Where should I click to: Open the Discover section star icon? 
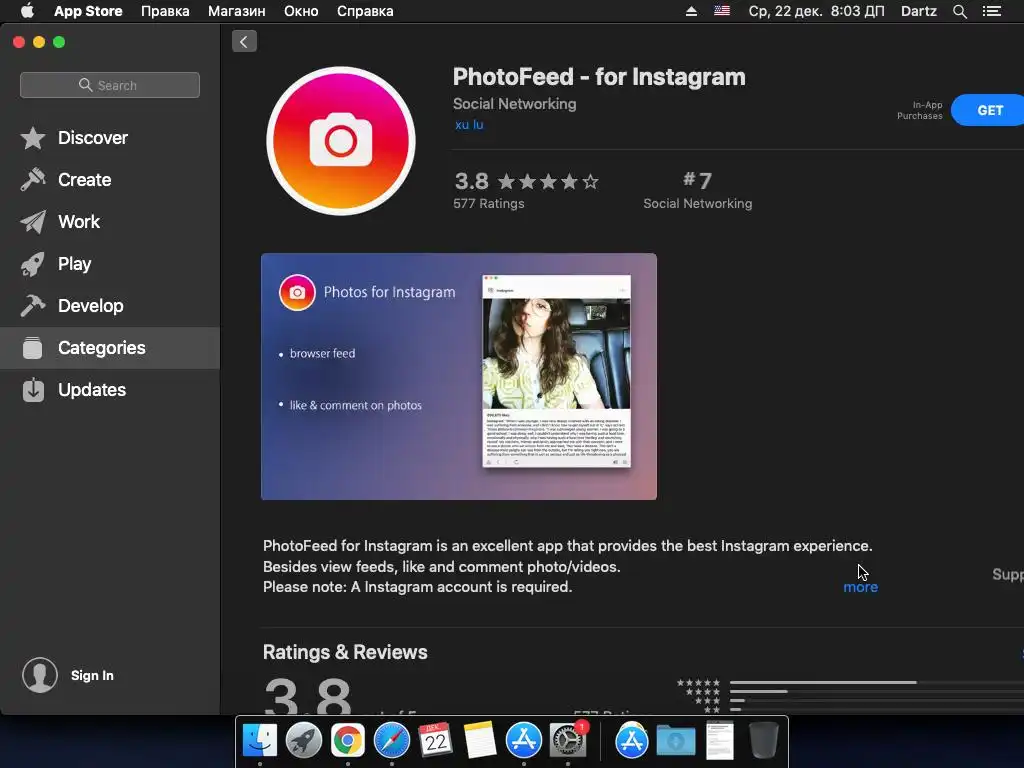[33, 138]
